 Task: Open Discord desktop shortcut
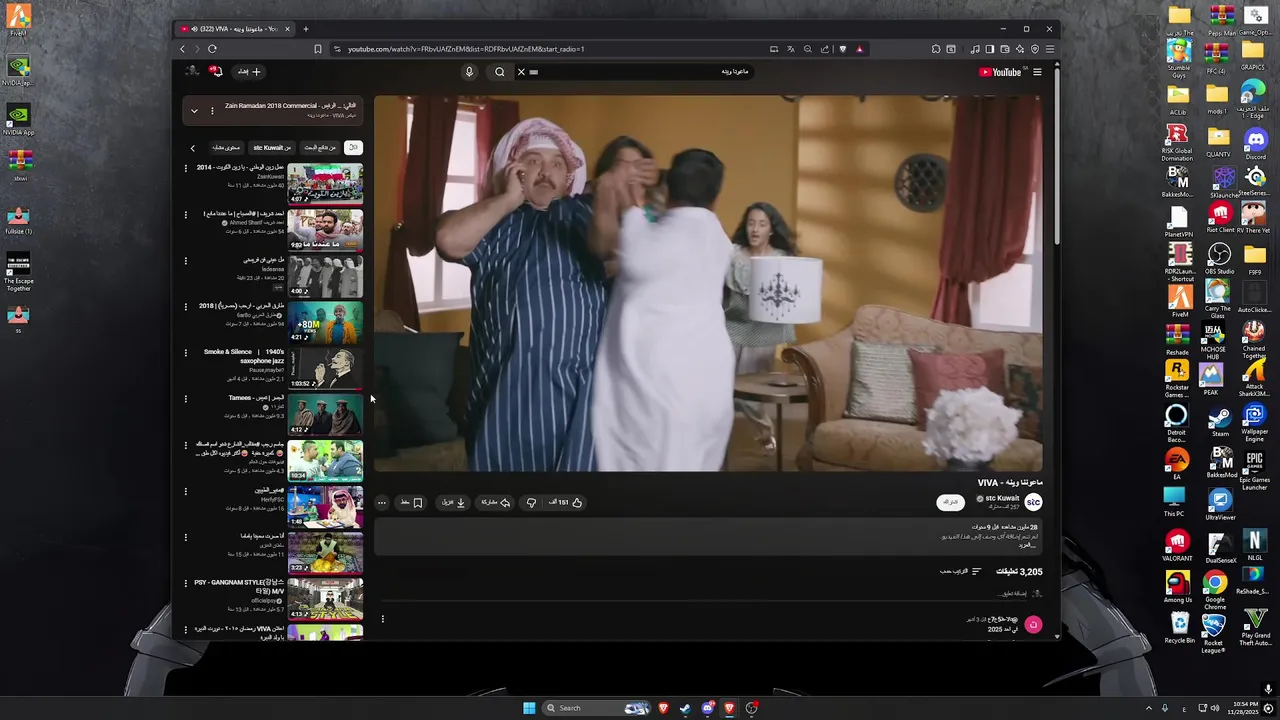point(1254,143)
